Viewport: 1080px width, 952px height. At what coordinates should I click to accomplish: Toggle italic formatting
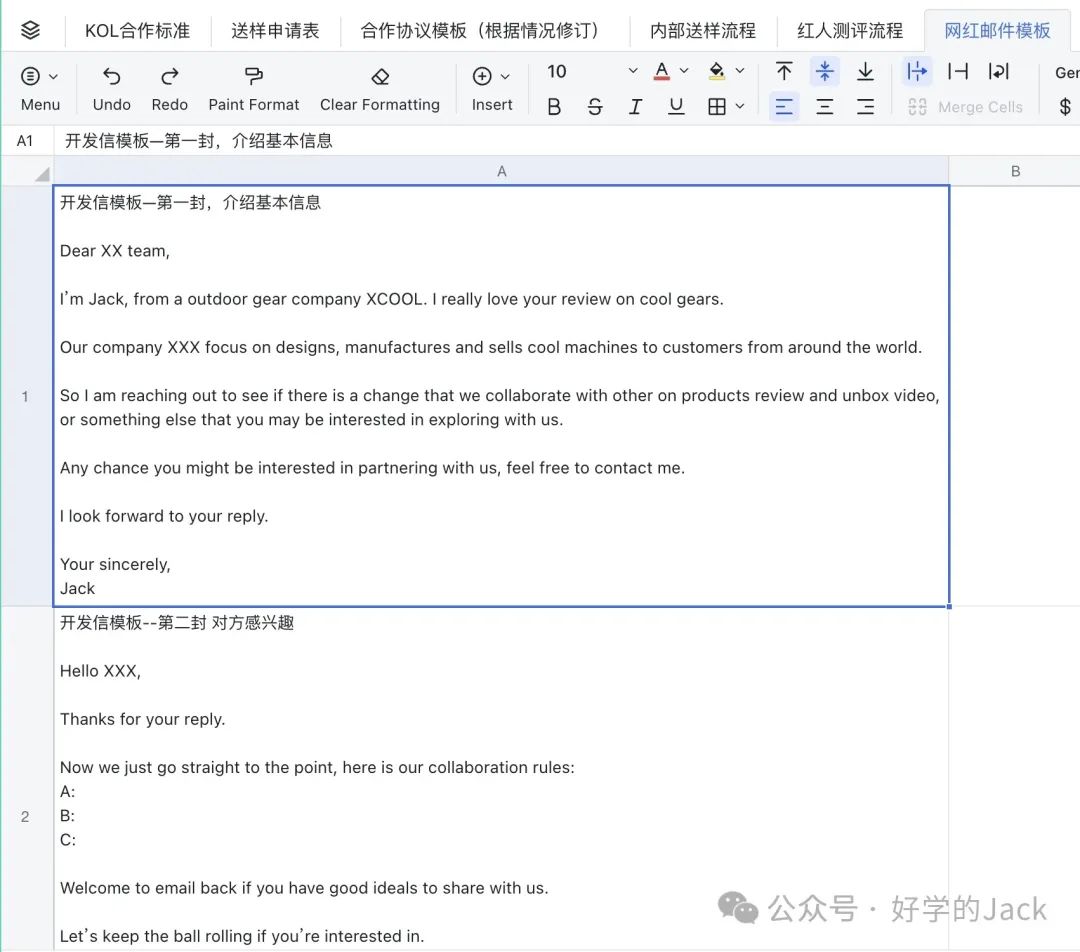click(635, 107)
